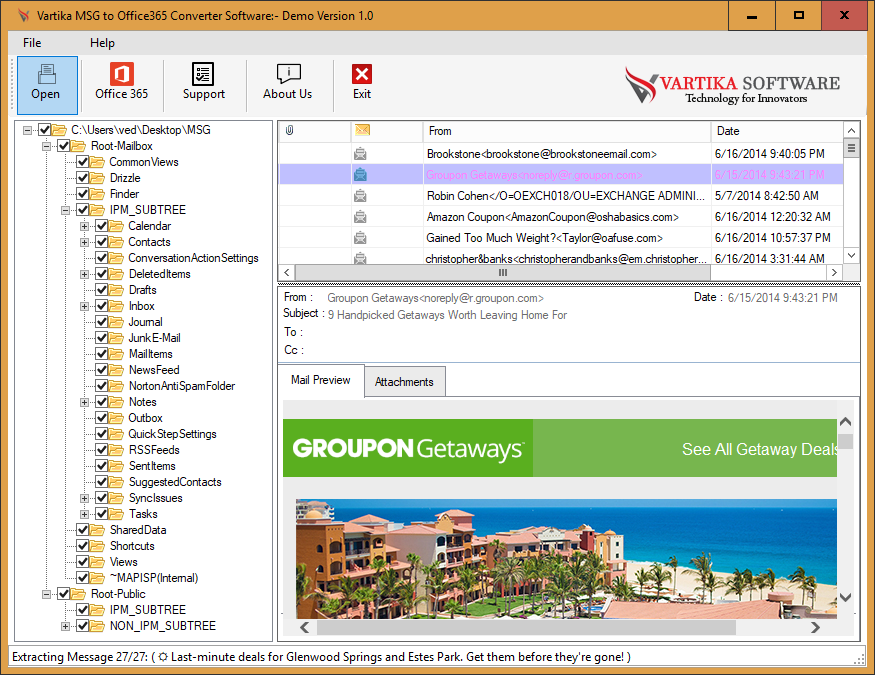The image size is (875, 675).
Task: Toggle the Drizzle folder checkbox
Action: pyautogui.click(x=83, y=178)
